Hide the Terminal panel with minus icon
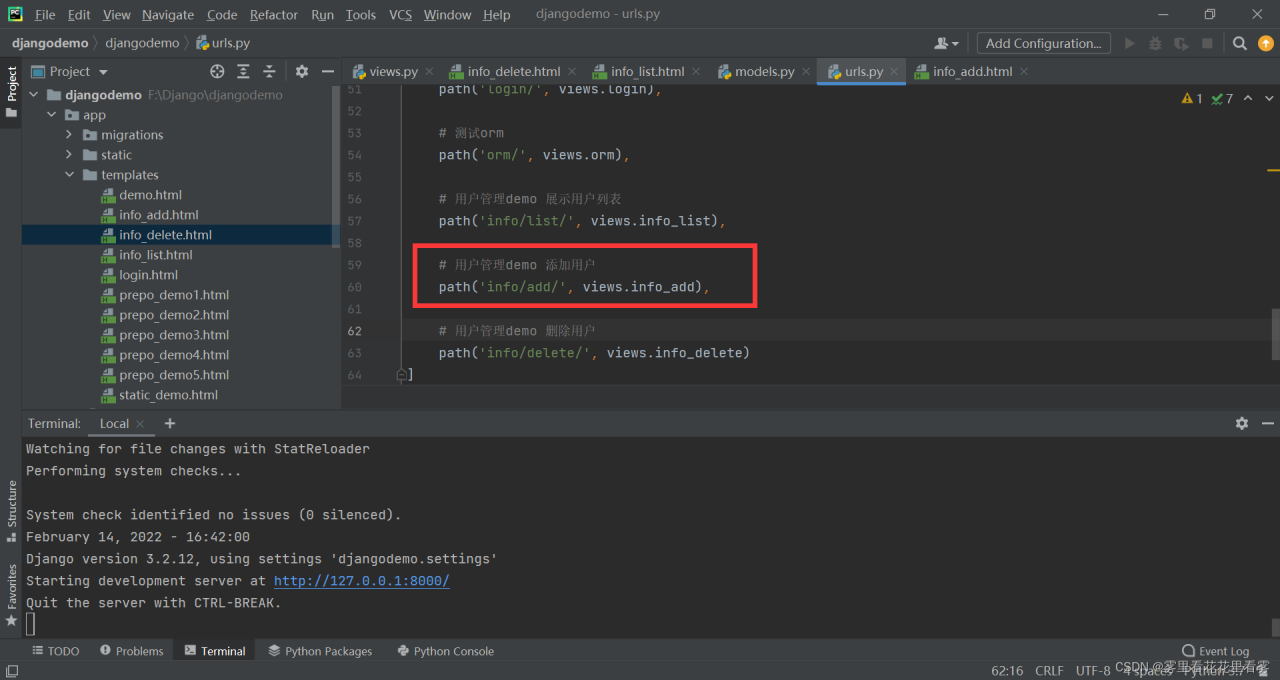 click(1268, 423)
